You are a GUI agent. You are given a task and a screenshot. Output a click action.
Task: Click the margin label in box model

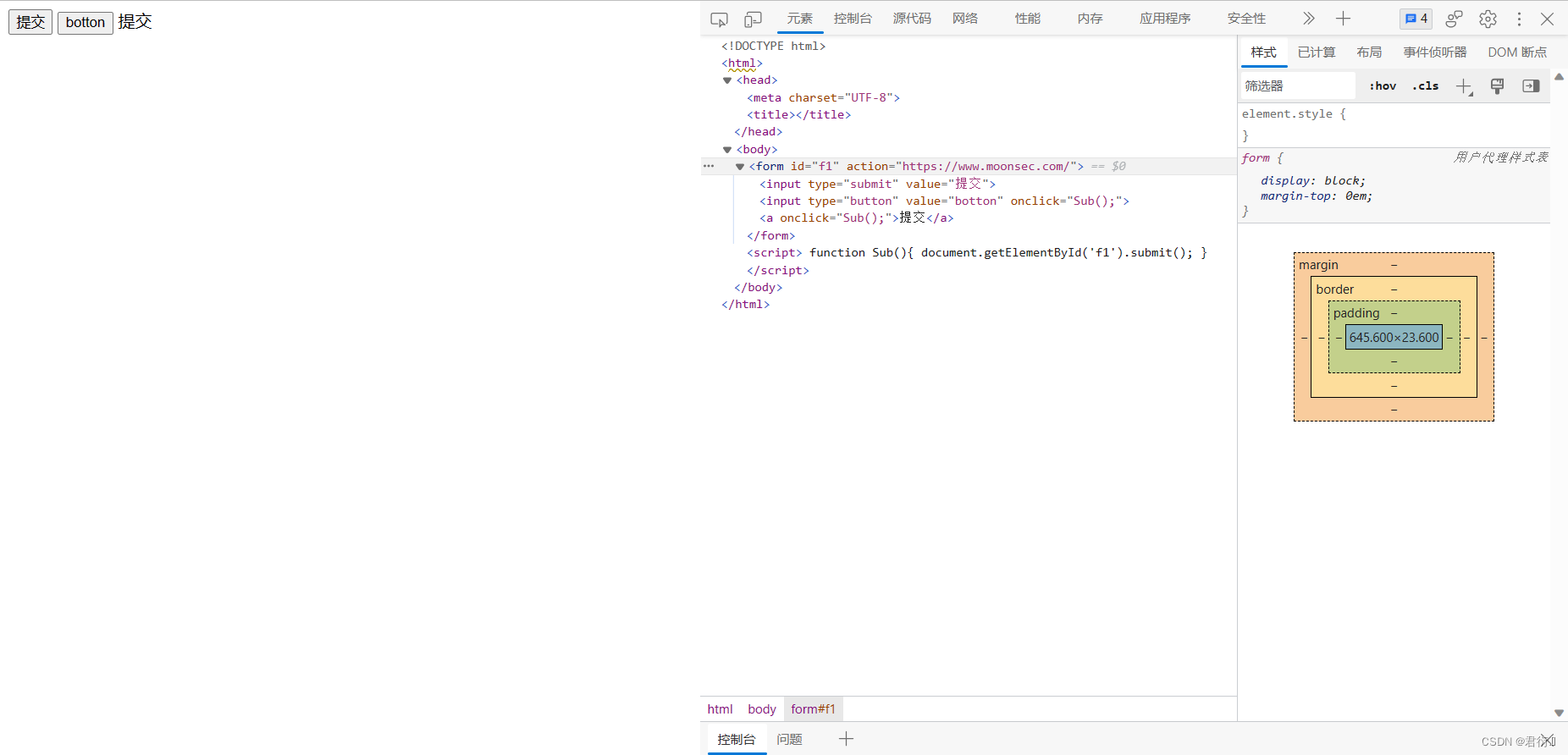[x=1318, y=265]
